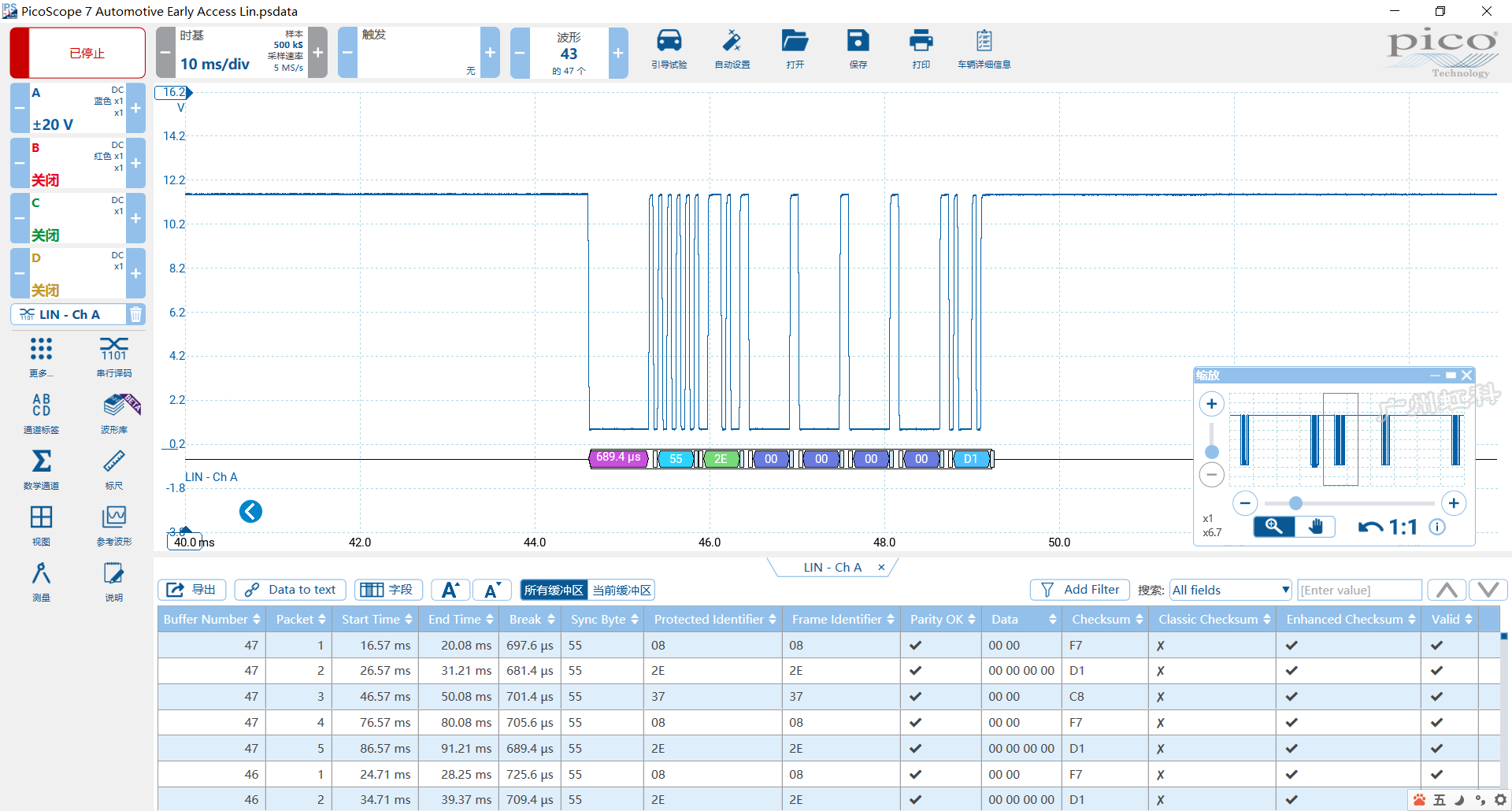Click the export button
1512x811 pixels.
click(x=192, y=590)
